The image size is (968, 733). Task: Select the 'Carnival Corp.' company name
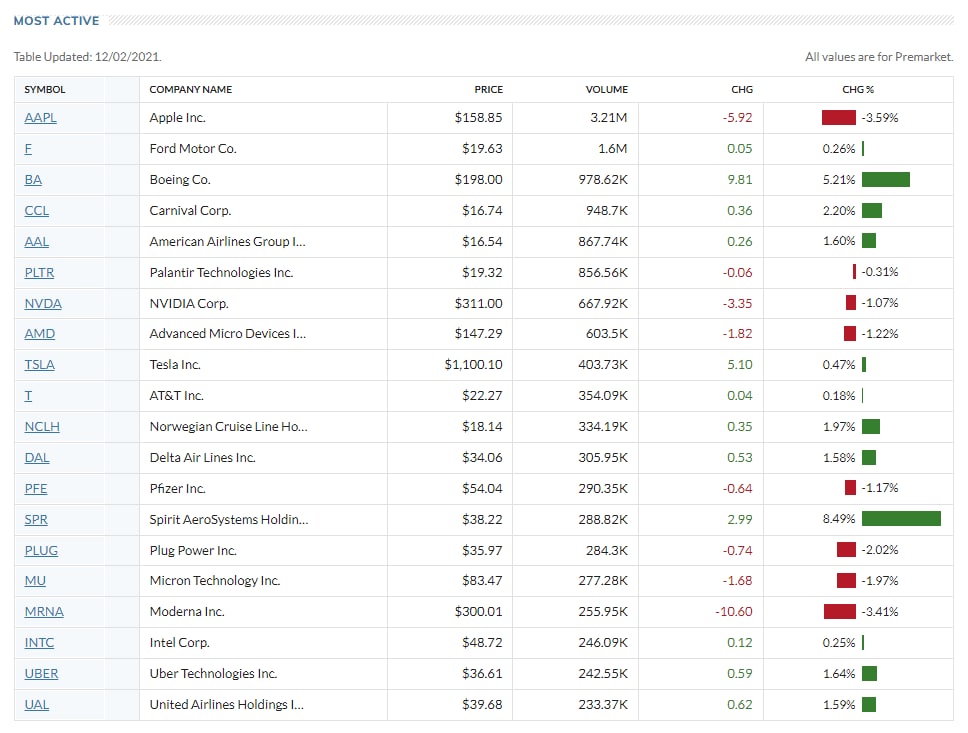click(x=190, y=211)
